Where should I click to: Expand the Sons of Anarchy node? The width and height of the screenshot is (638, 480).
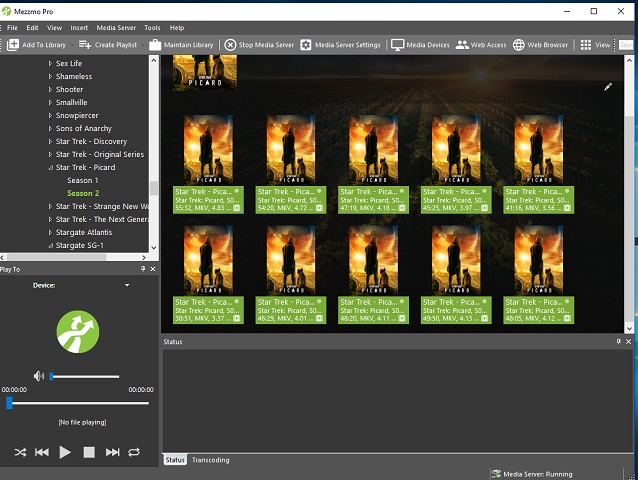pos(50,129)
